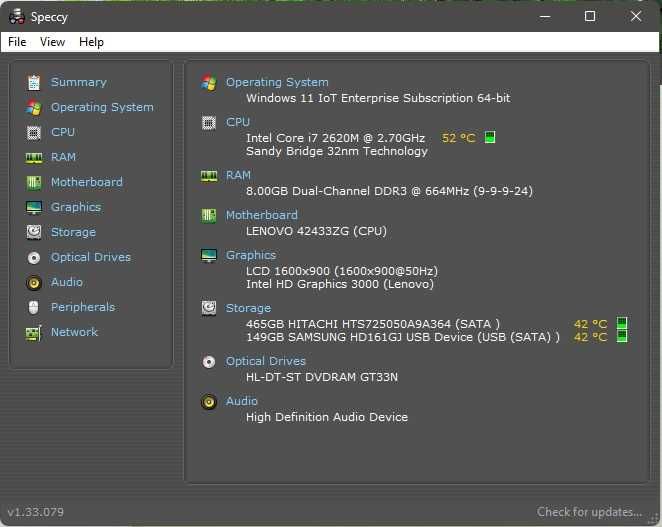Click the Audio speaker icon in sidebar

click(x=34, y=283)
